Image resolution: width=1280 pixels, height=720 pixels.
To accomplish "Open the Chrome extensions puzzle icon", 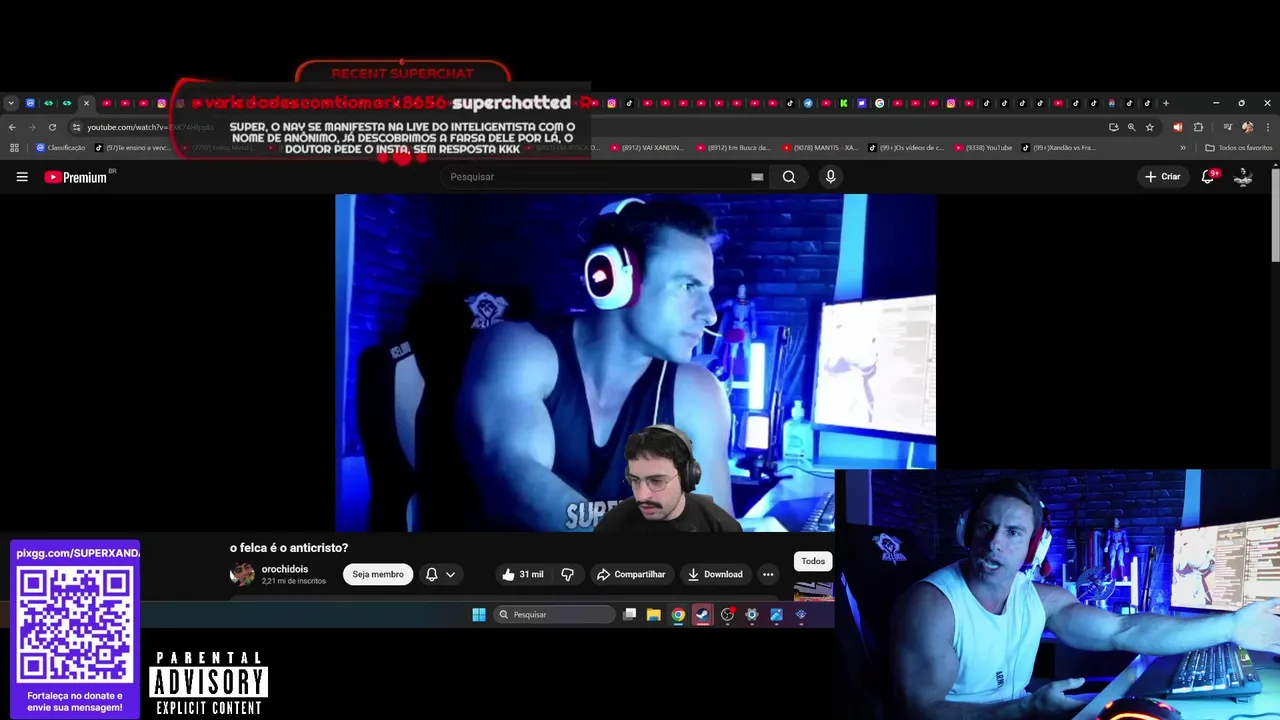I will click(1198, 127).
